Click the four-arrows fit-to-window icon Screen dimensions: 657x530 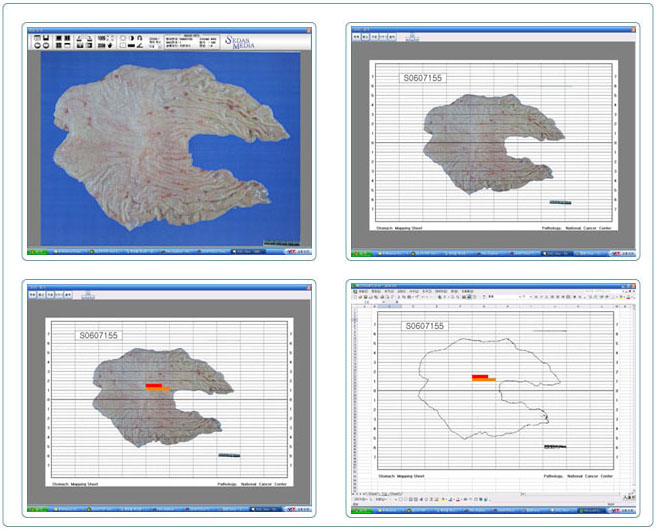(110, 38)
